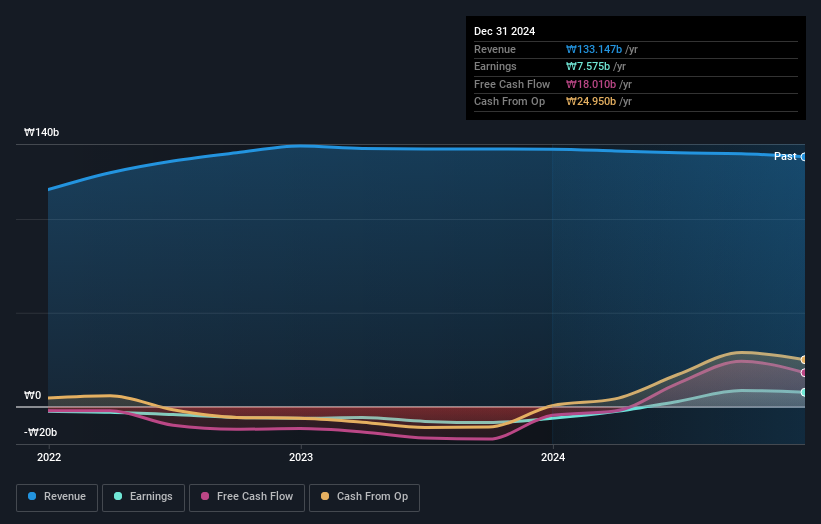Screen dimensions: 821x524
Task: Select the Earnings end-point marker
Action: coord(804,392)
